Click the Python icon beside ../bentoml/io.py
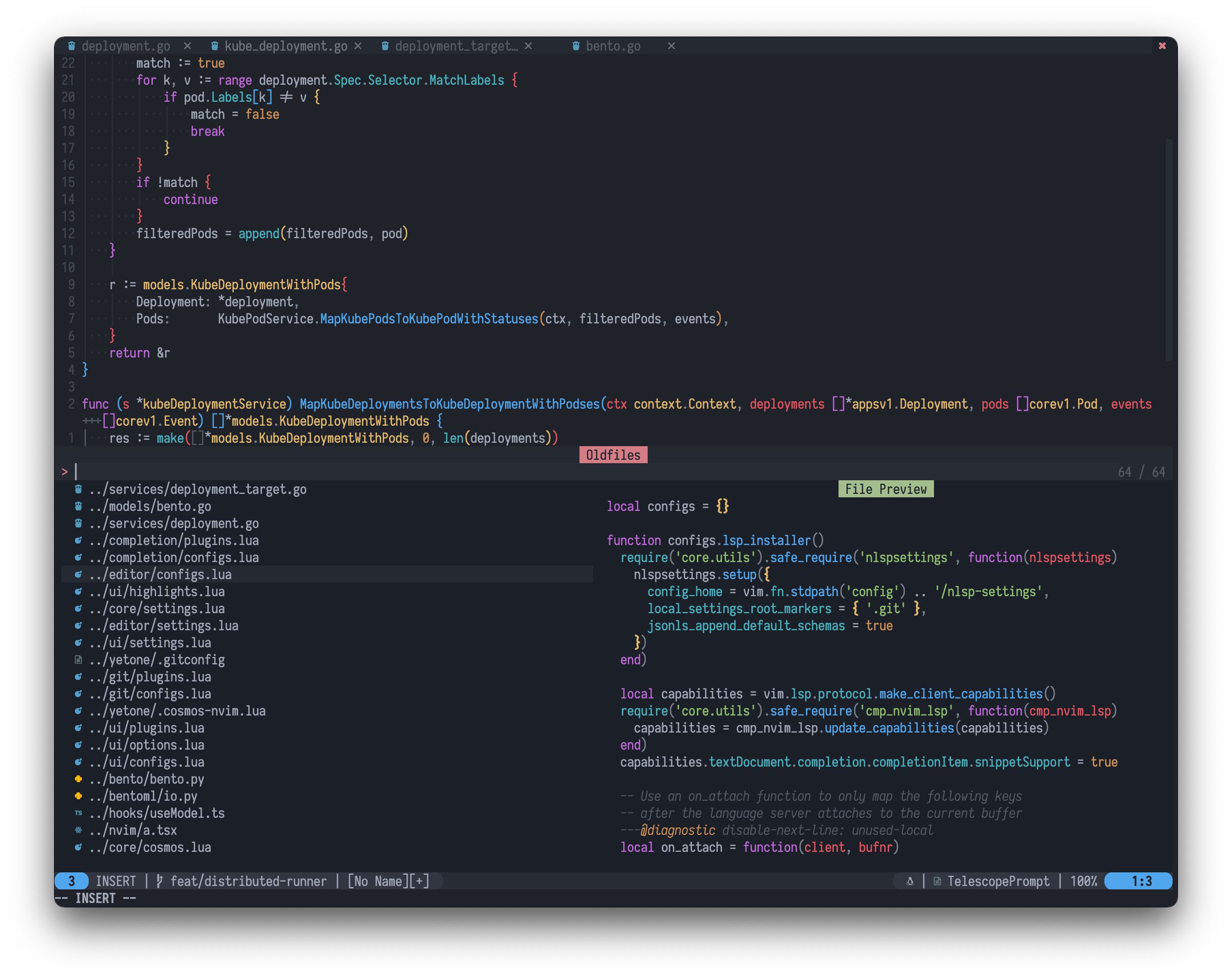Image resolution: width=1232 pixels, height=979 pixels. (x=78, y=796)
